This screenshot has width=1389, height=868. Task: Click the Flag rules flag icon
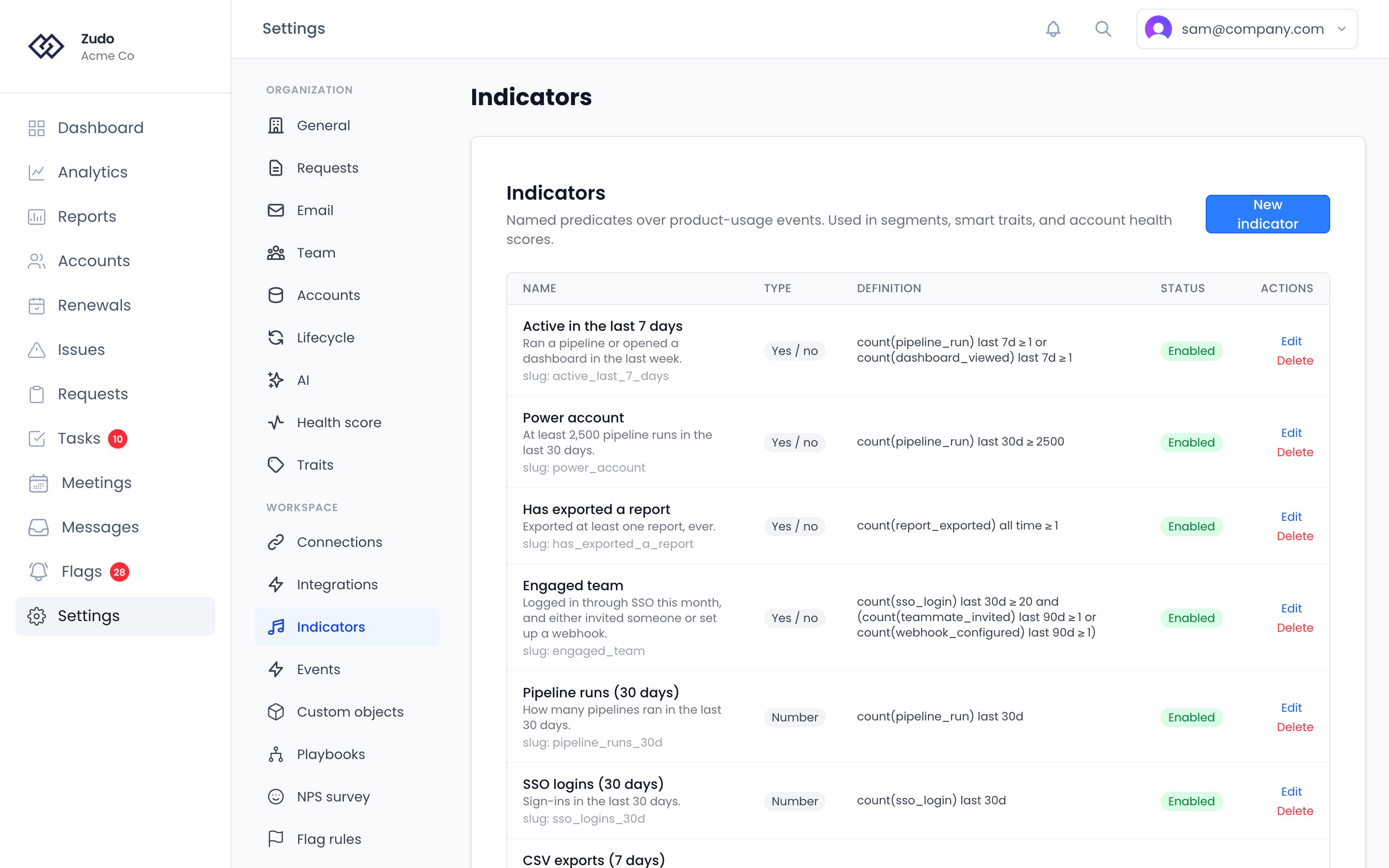(x=275, y=839)
